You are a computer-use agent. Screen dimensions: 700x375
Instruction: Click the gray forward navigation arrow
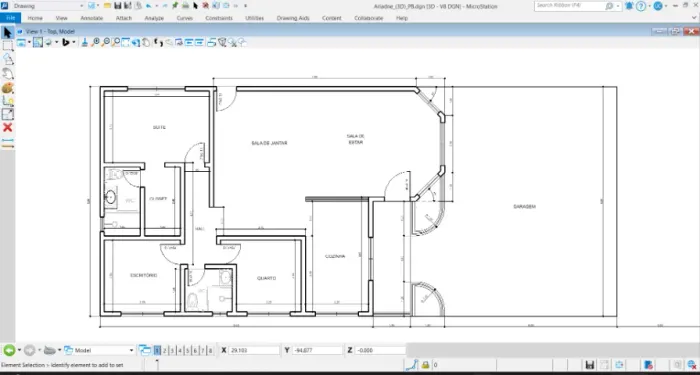[30, 350]
